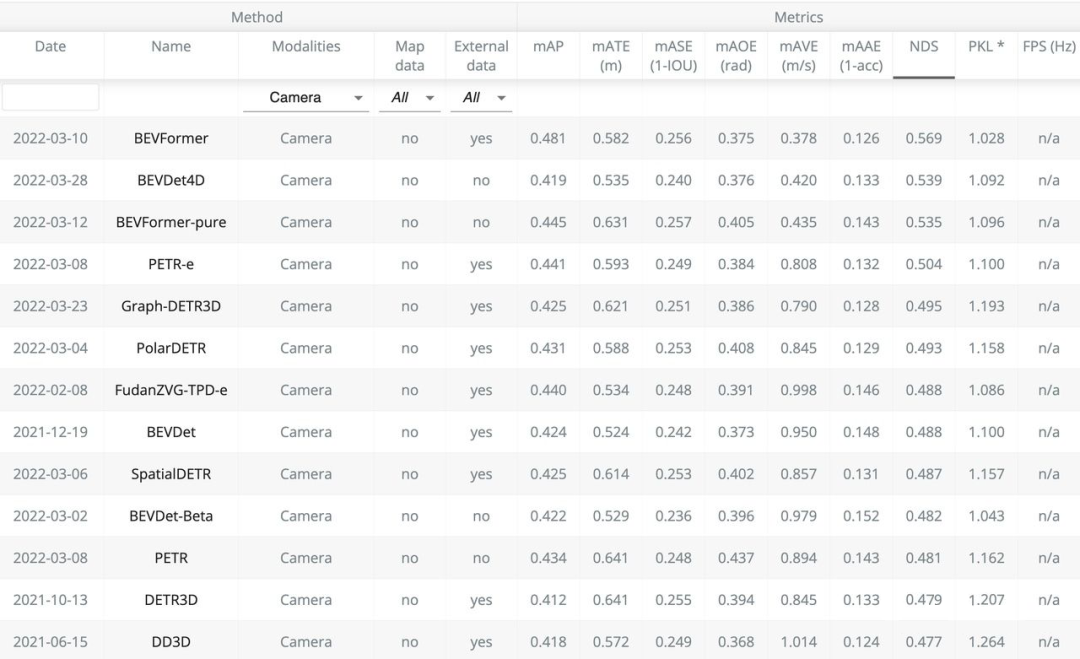
Task: Sort by mATE (m) column header
Action: (610, 56)
